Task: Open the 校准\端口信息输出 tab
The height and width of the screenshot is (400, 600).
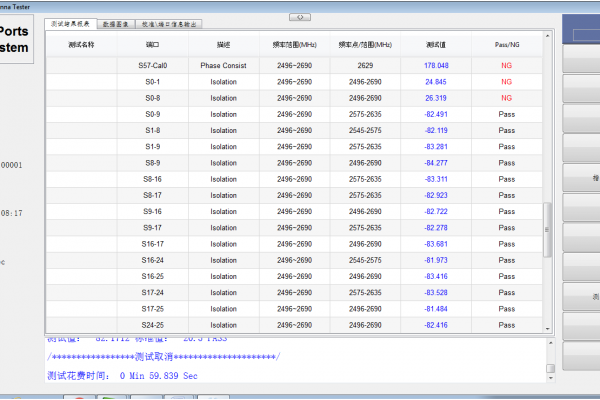Action: coord(169,24)
